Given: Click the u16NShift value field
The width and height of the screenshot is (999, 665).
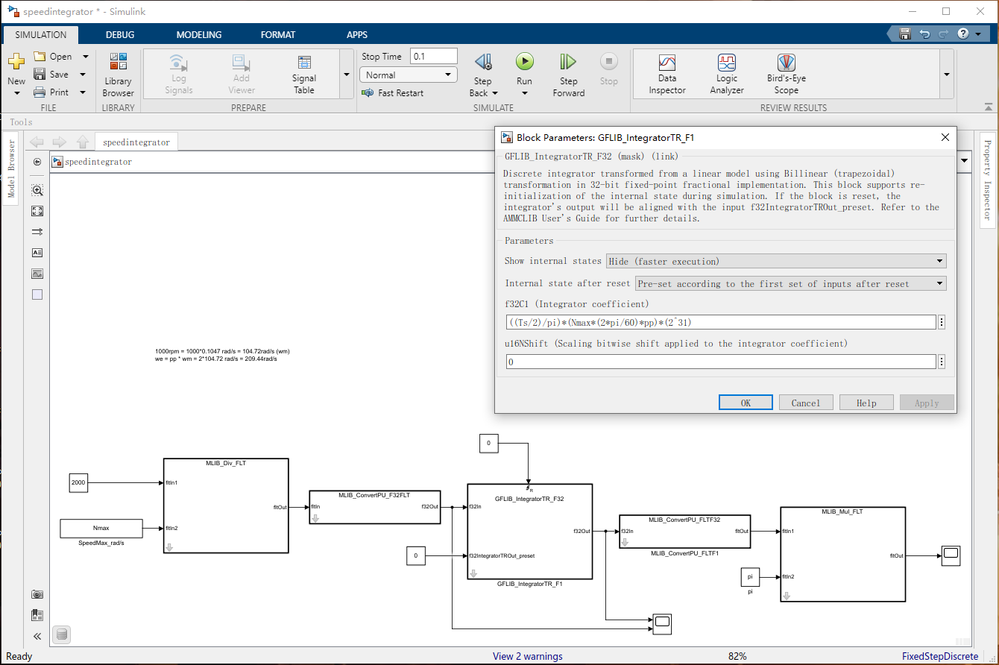Looking at the screenshot, I should (721, 362).
